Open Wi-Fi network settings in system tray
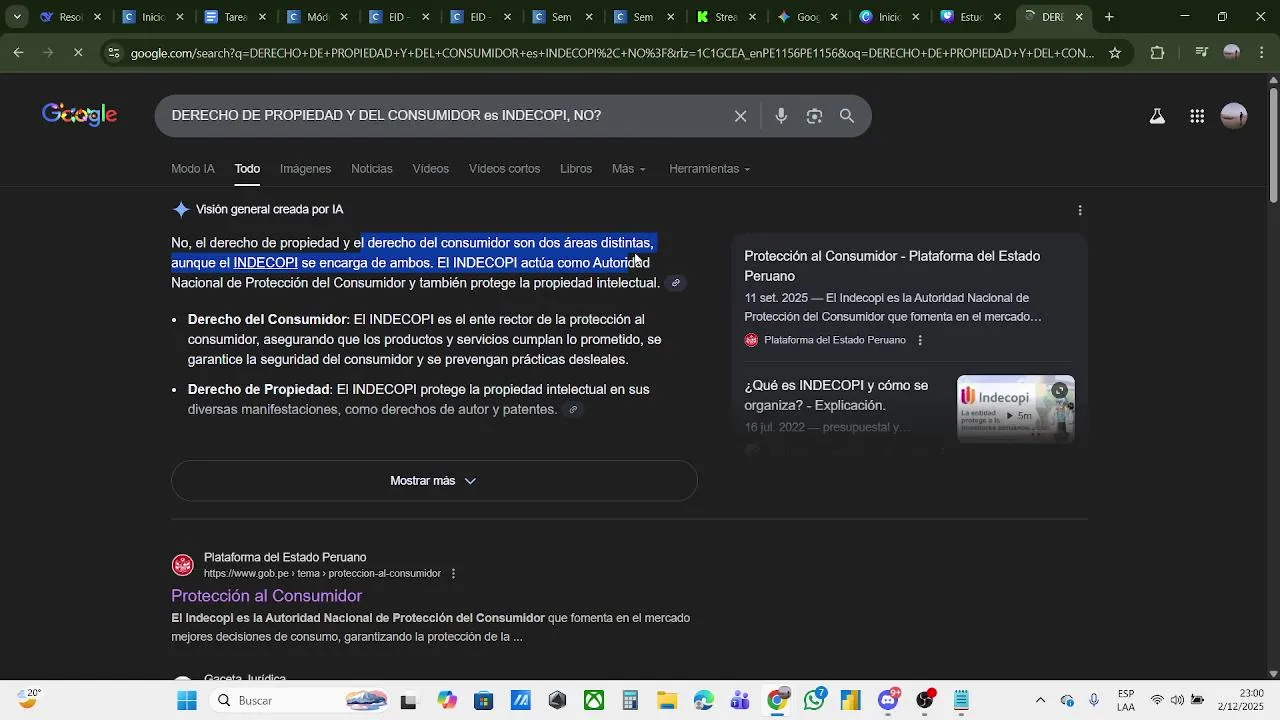This screenshot has width=1280, height=720. [1157, 701]
